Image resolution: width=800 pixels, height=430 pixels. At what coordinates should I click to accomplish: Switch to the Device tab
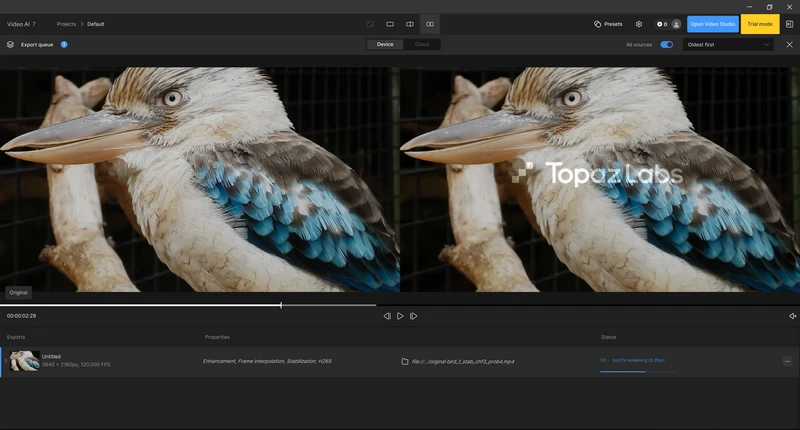(385, 44)
